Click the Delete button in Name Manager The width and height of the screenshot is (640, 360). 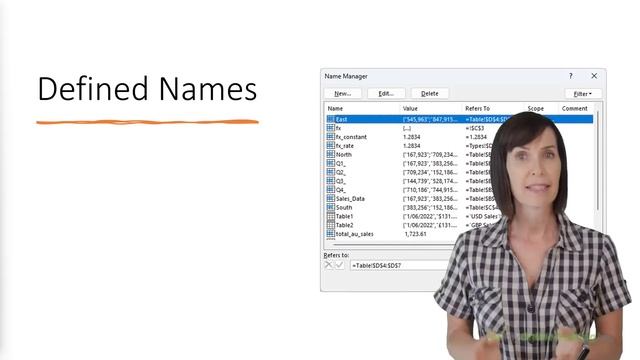point(430,93)
